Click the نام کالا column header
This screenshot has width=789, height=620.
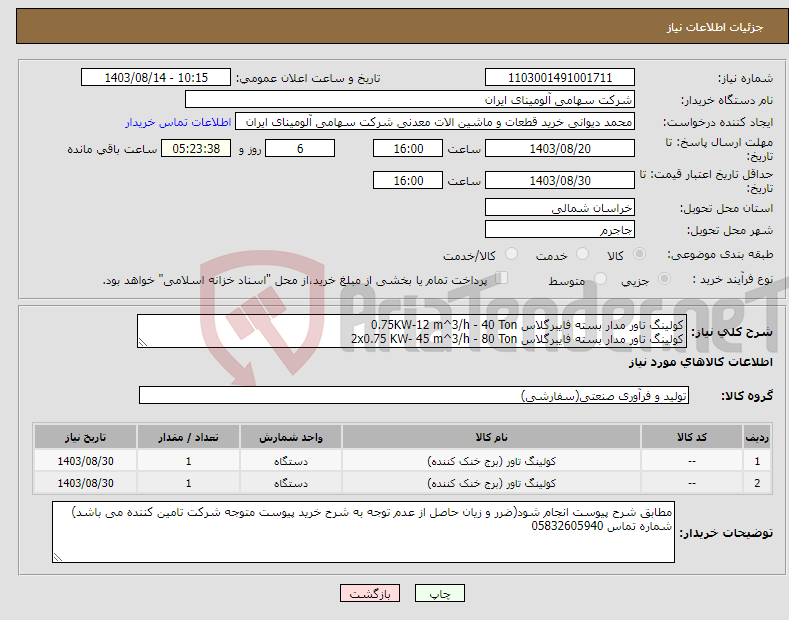tap(491, 437)
